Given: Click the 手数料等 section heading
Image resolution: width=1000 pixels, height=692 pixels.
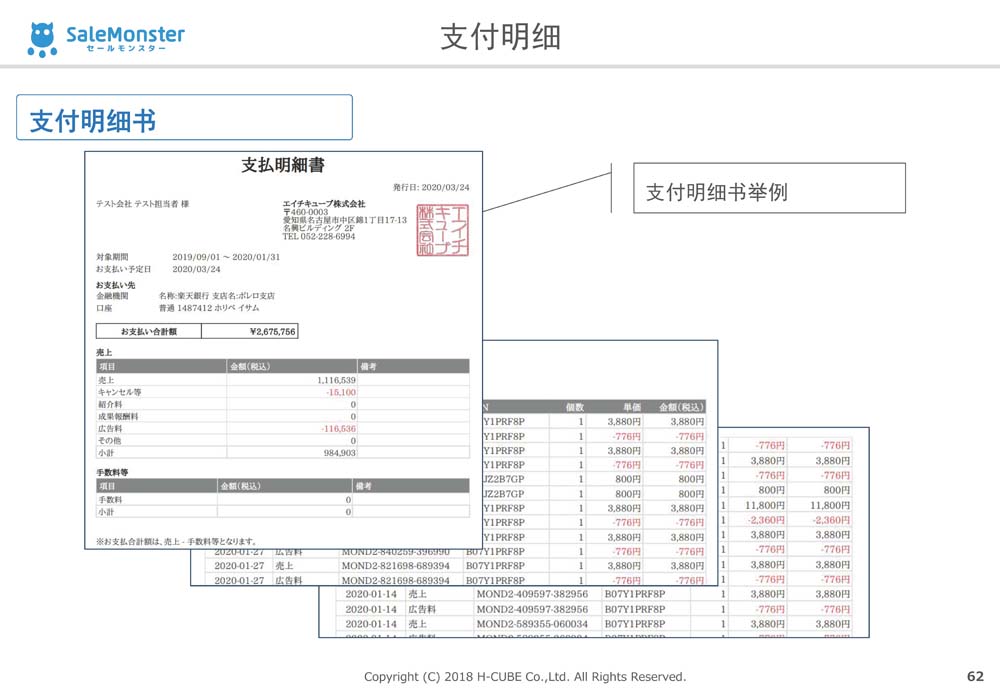Looking at the screenshot, I should pos(112,473).
